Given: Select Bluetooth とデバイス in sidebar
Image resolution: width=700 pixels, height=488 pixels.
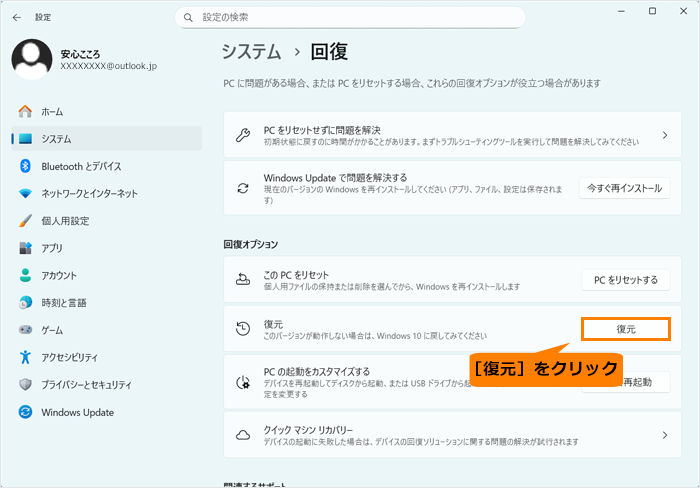Looking at the screenshot, I should pos(81,166).
